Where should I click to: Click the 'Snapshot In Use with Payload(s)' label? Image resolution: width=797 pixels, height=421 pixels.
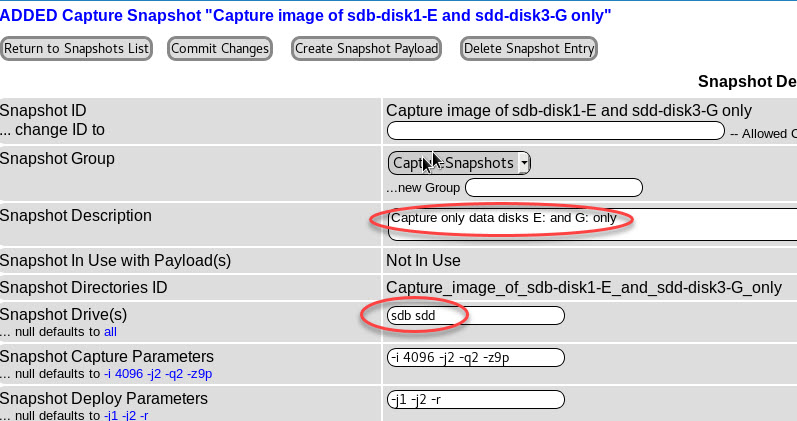tap(116, 261)
